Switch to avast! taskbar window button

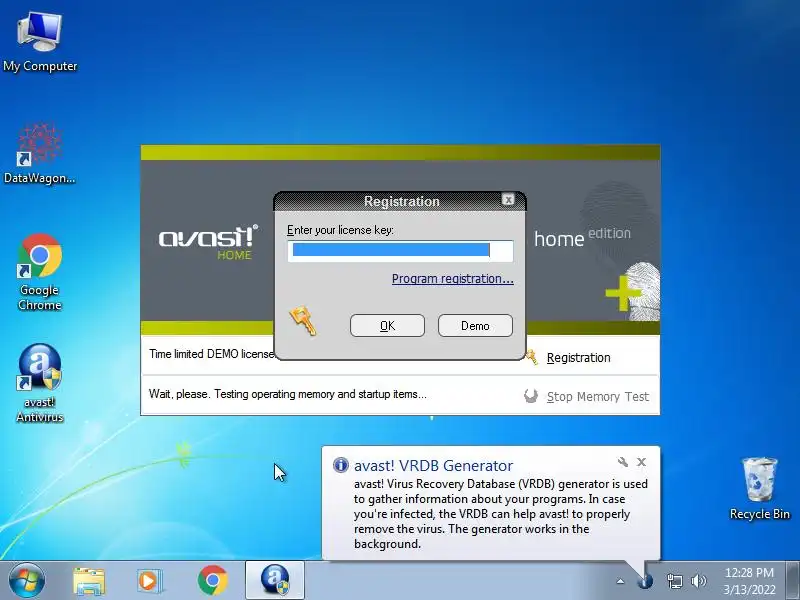[275, 580]
